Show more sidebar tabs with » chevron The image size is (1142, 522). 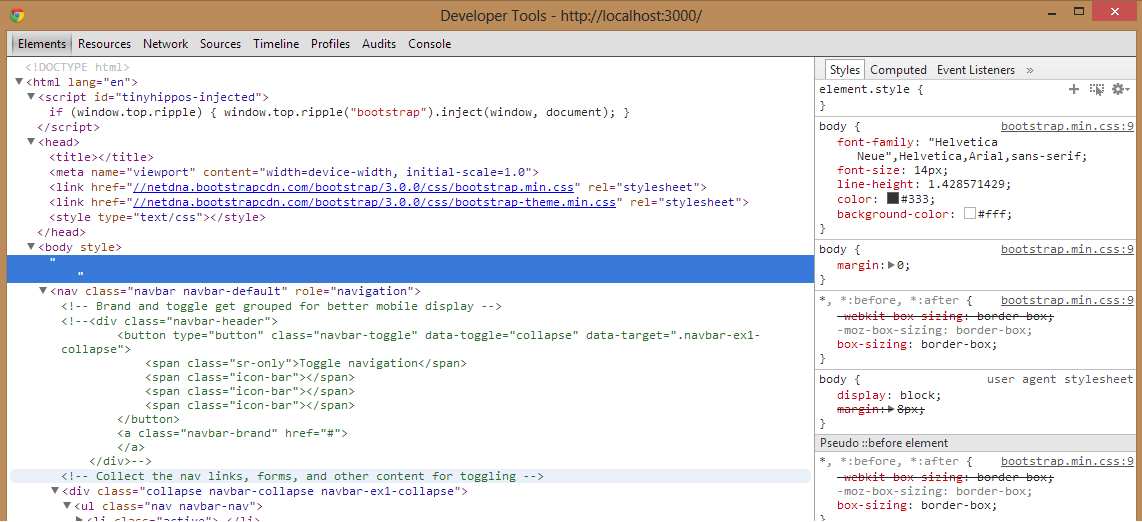(1030, 70)
